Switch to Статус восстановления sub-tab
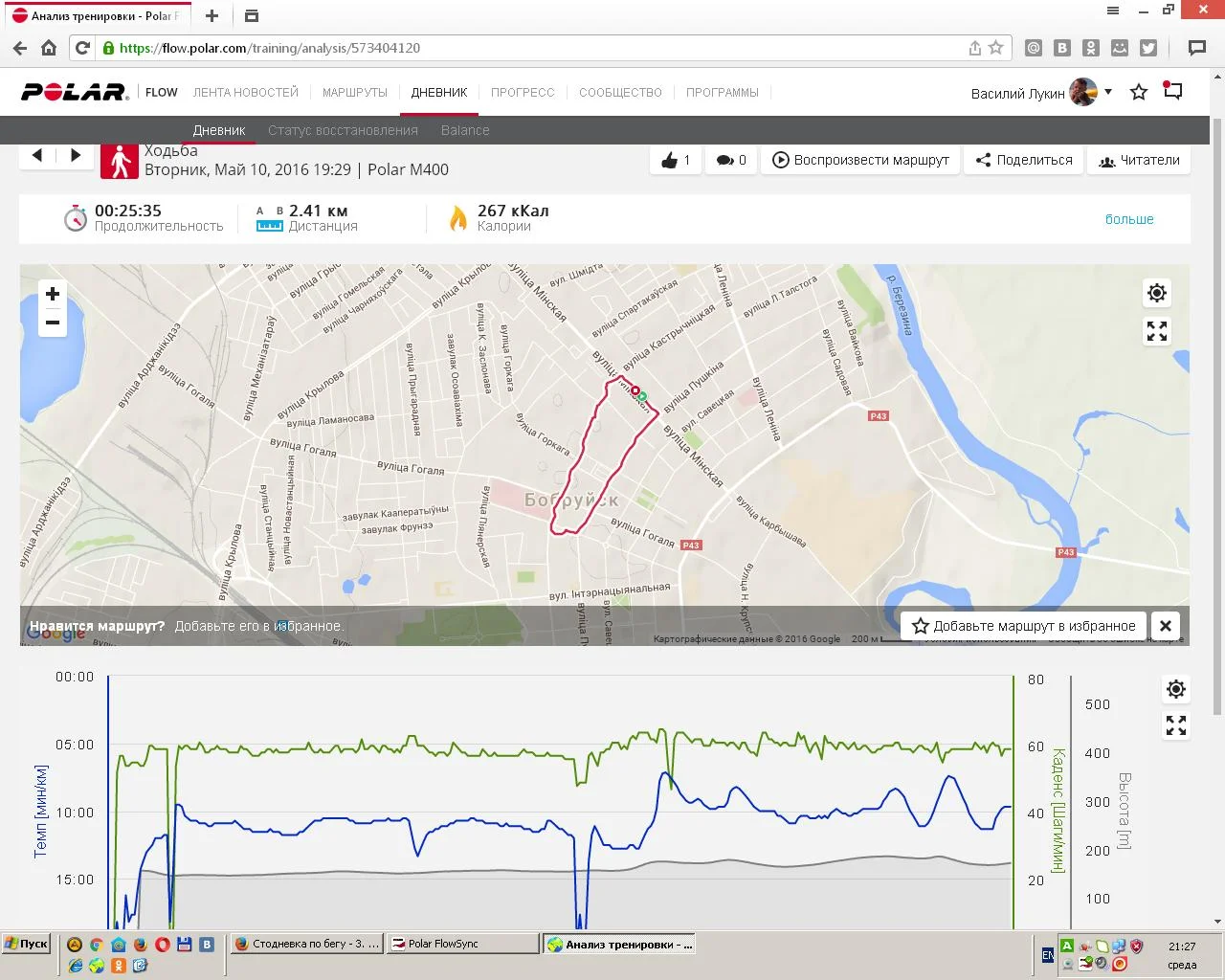Image resolution: width=1225 pixels, height=980 pixels. pos(343,130)
